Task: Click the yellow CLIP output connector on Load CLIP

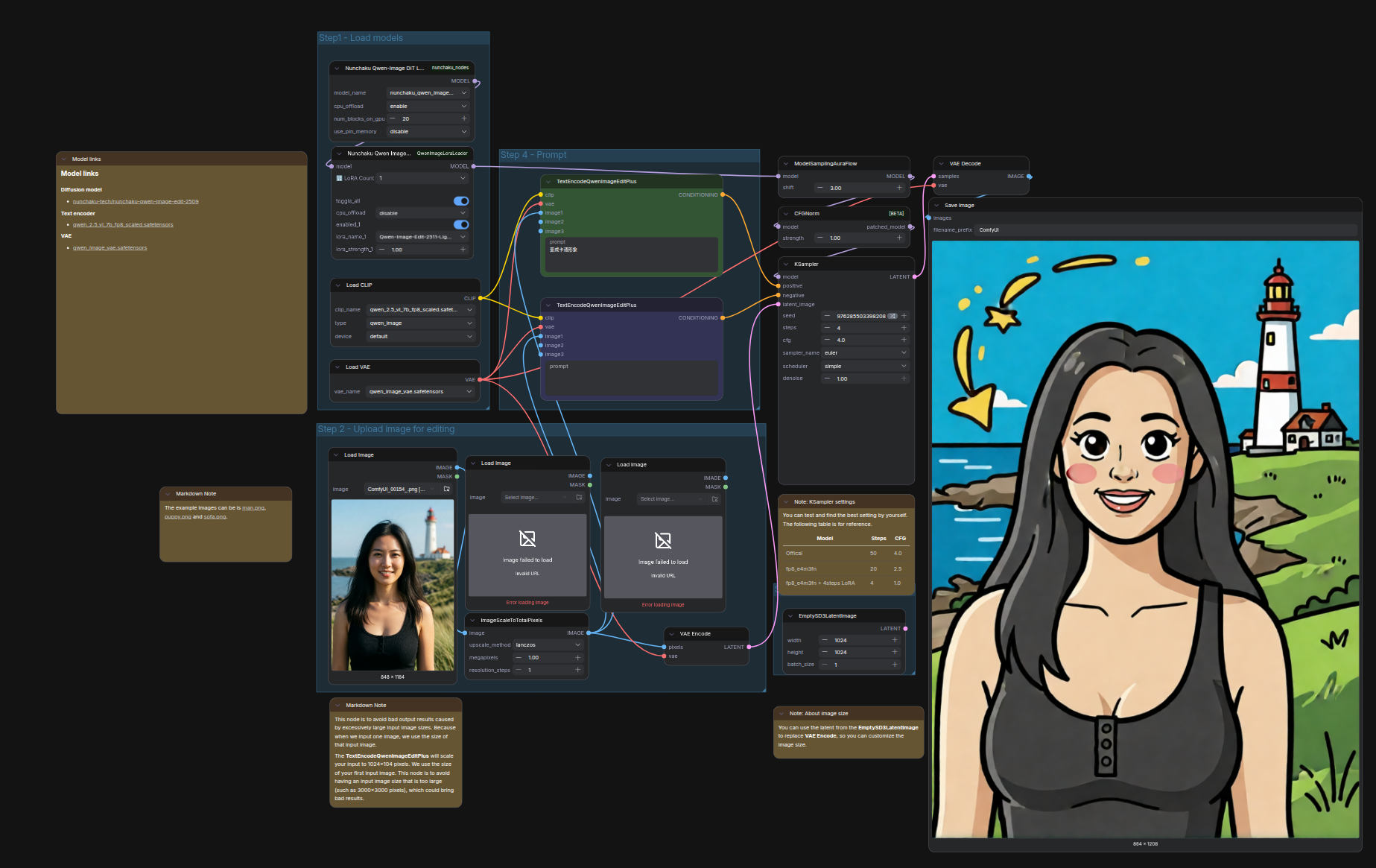Action: (481, 298)
